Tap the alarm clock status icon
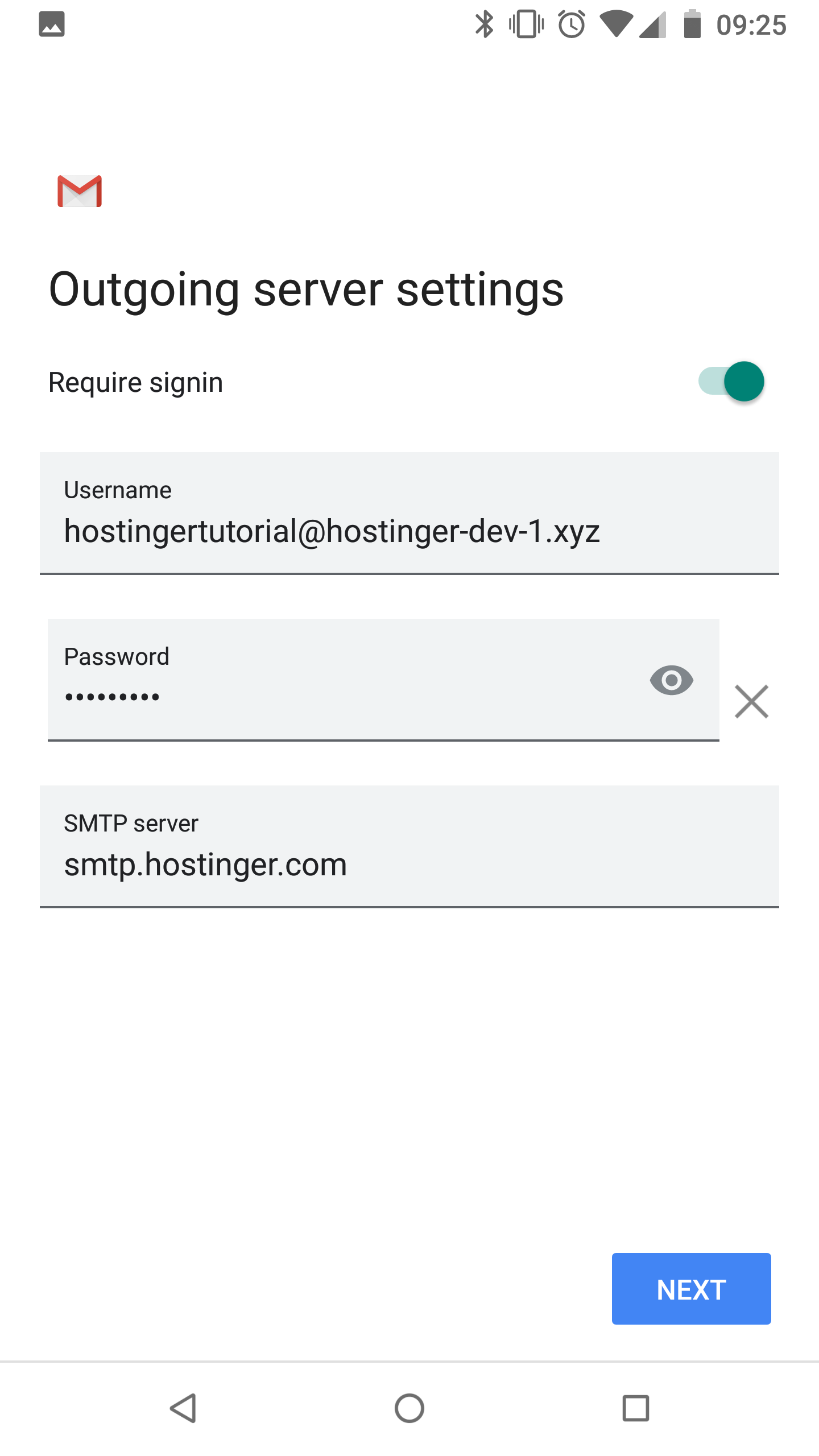819x1456 pixels. tap(572, 24)
